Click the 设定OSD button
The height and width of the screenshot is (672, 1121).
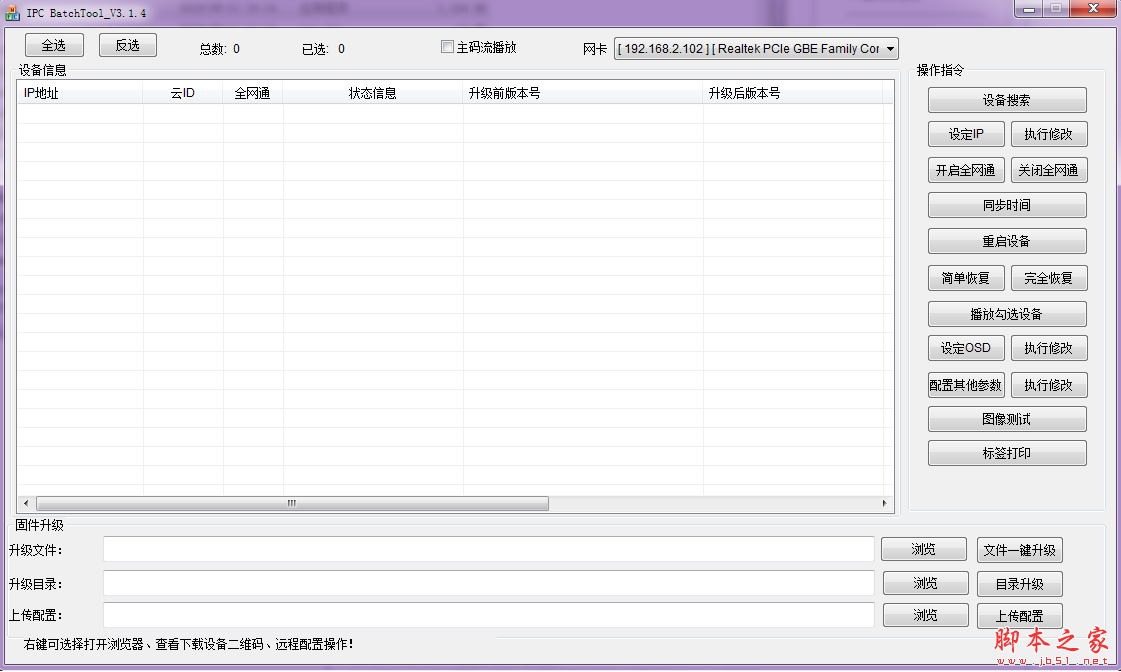tap(966, 348)
